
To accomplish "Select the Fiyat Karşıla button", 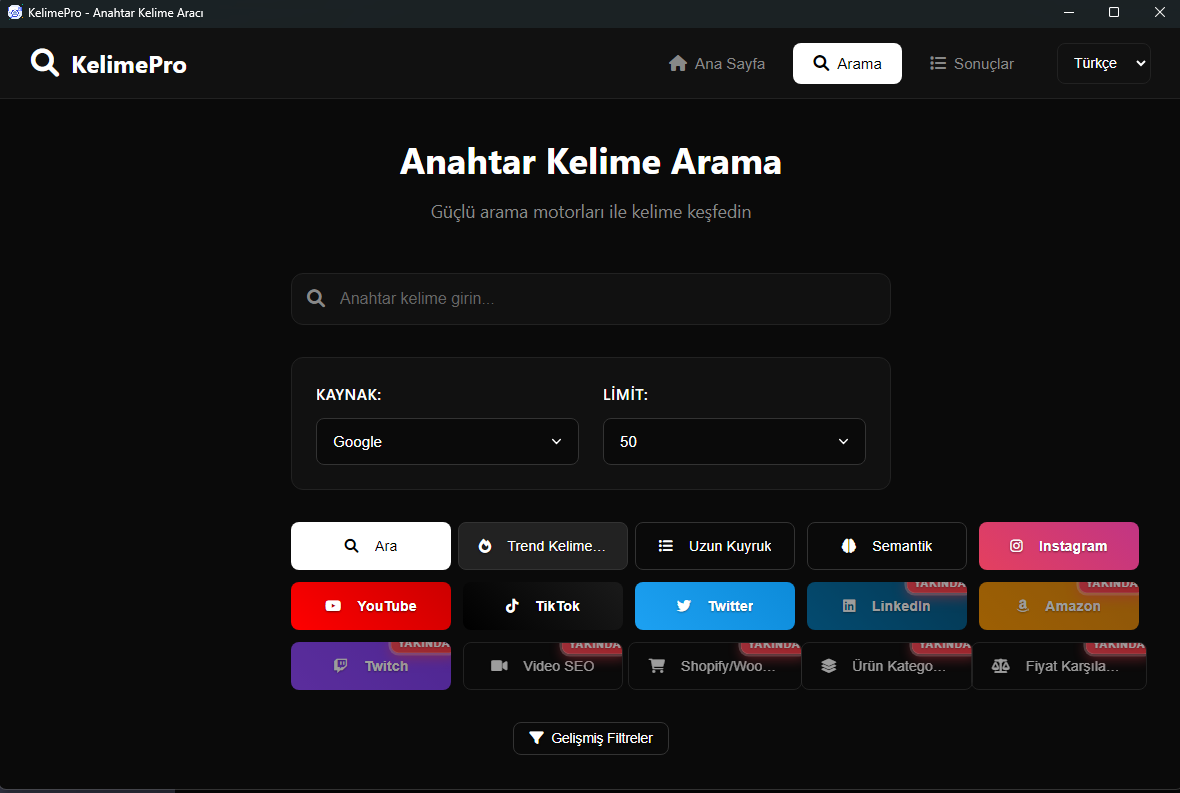I will click(x=1059, y=666).
